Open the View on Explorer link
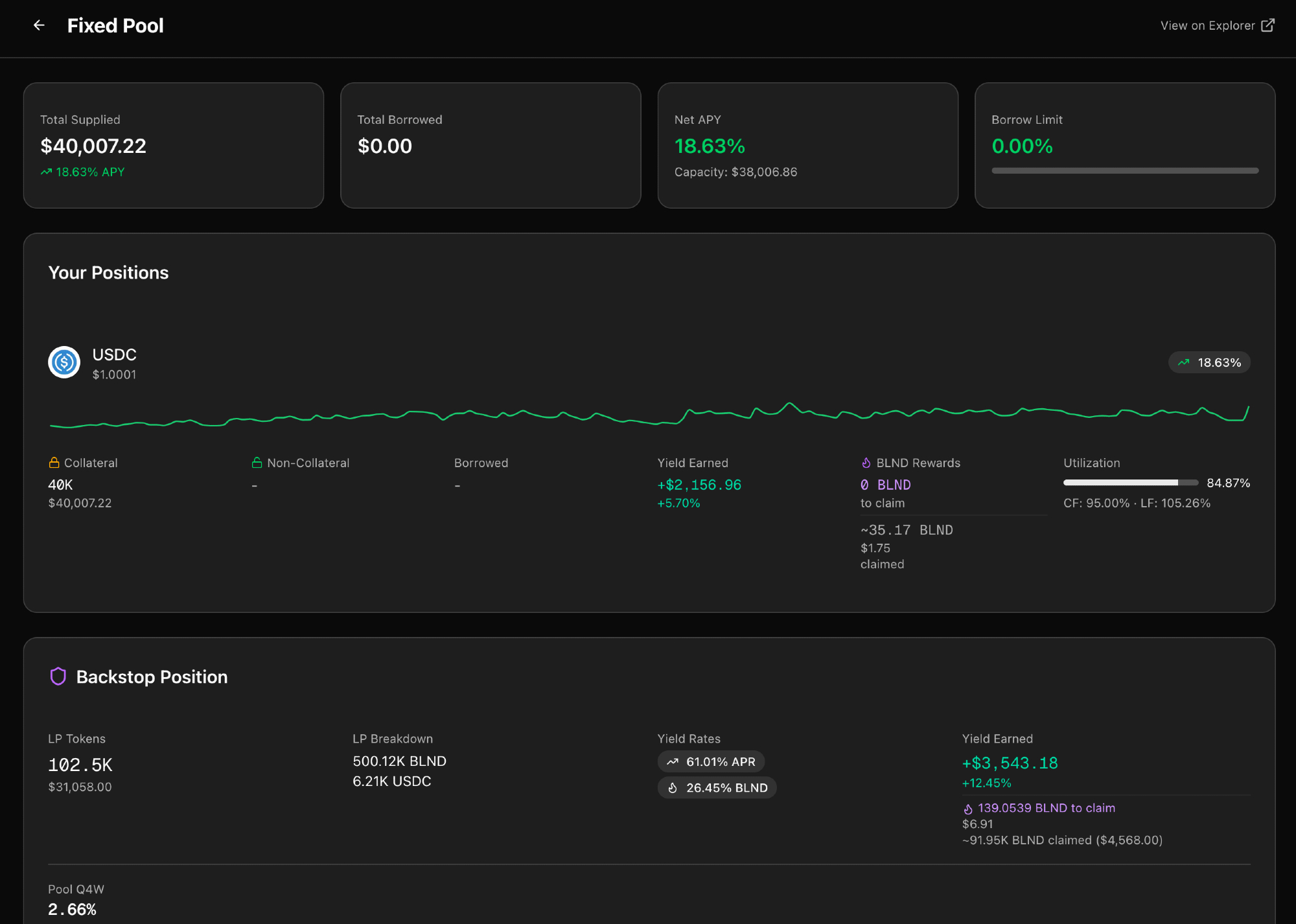Image resolution: width=1296 pixels, height=924 pixels. pos(1207,25)
